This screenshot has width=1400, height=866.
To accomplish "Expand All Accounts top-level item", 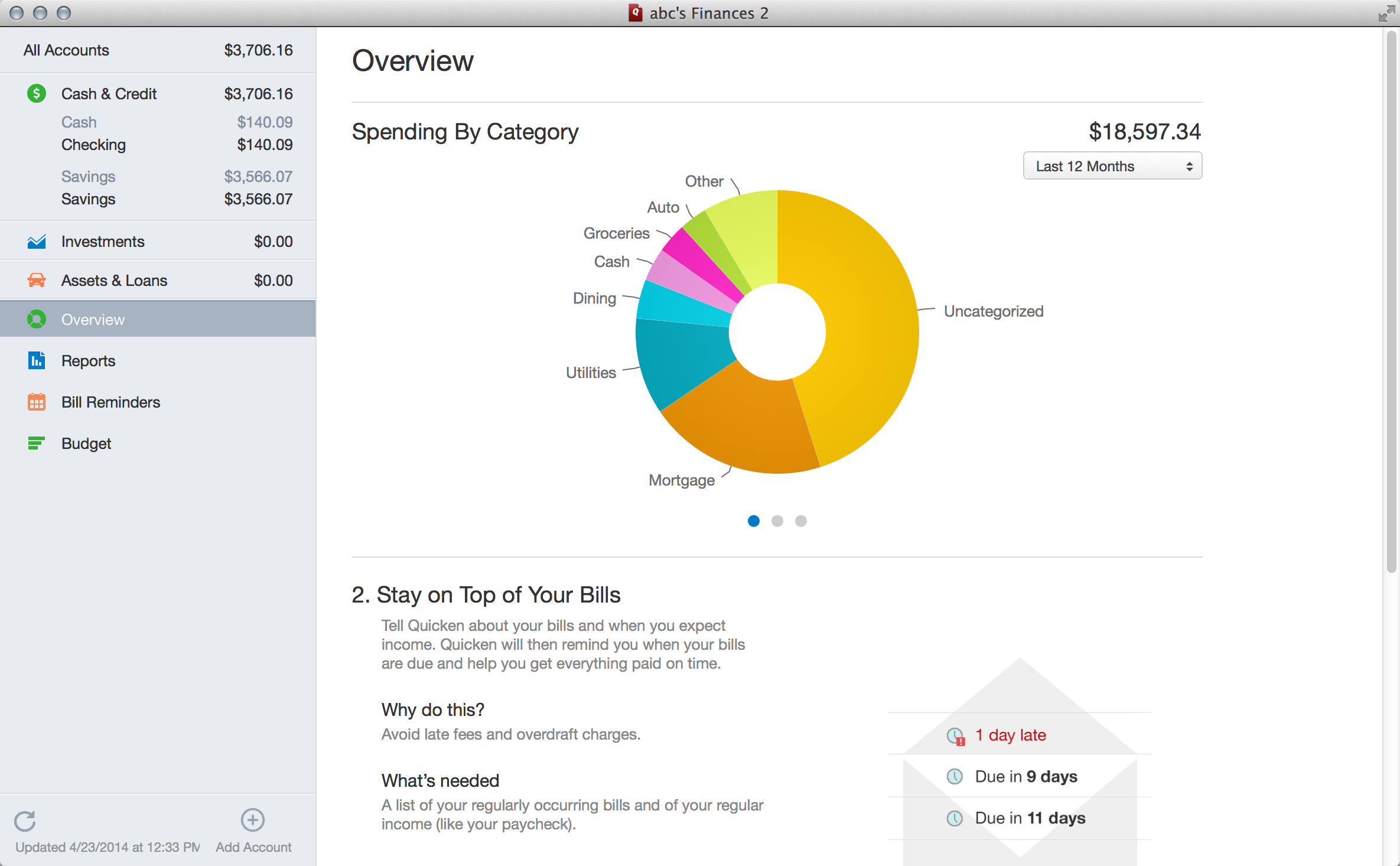I will click(65, 49).
